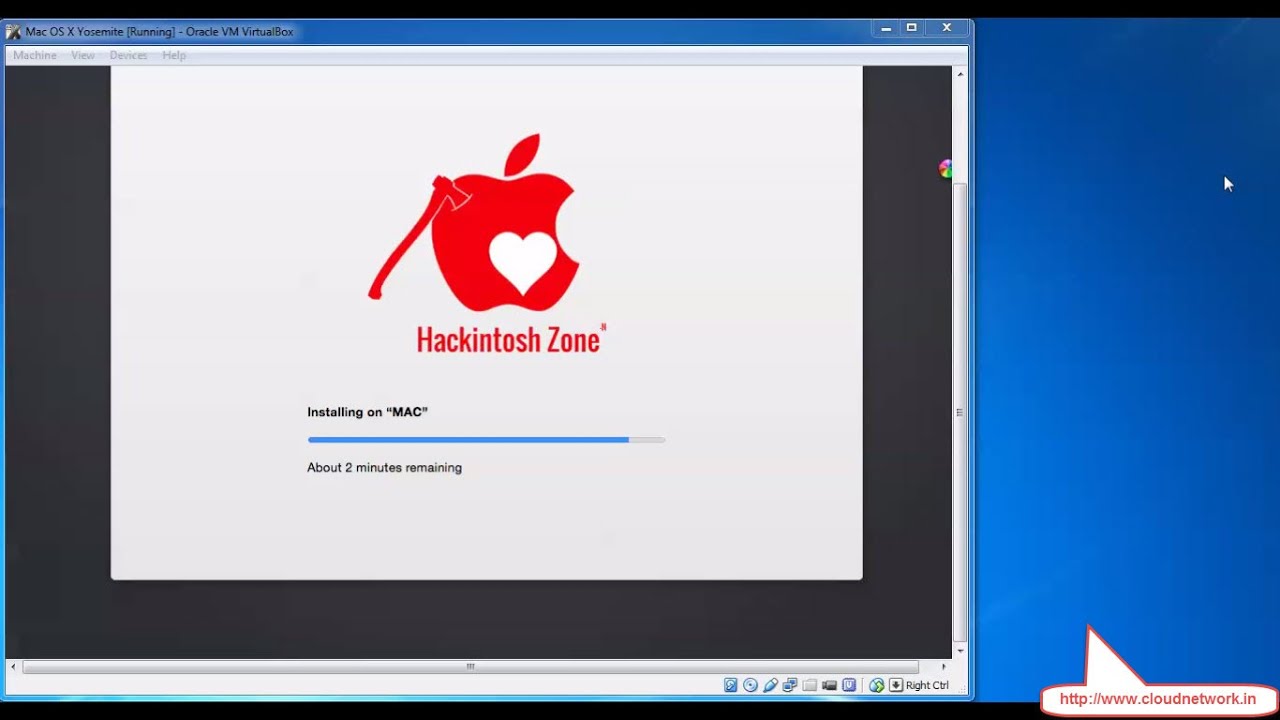The height and width of the screenshot is (720, 1280).
Task: Click the CPU virtualization status icon
Action: tap(849, 685)
